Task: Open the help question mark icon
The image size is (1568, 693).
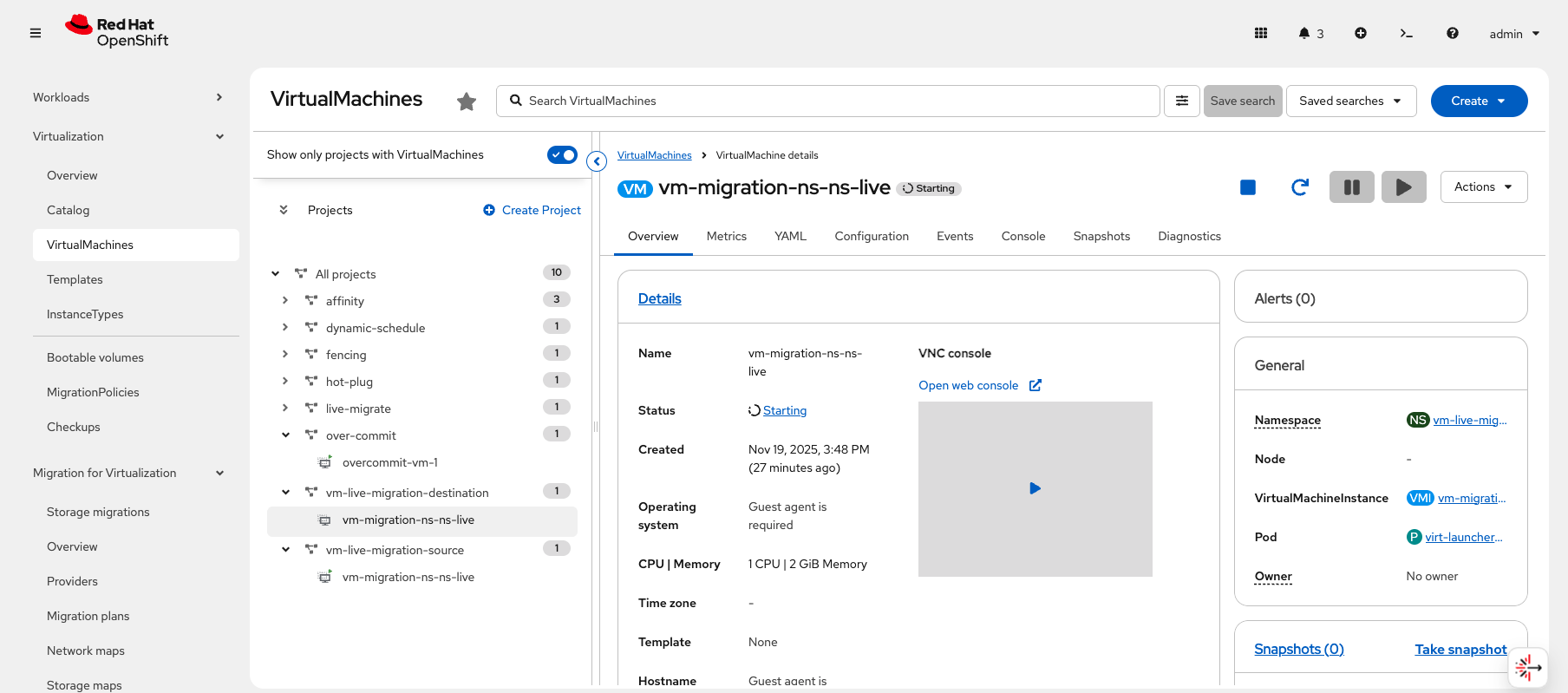Action: pyautogui.click(x=1452, y=34)
